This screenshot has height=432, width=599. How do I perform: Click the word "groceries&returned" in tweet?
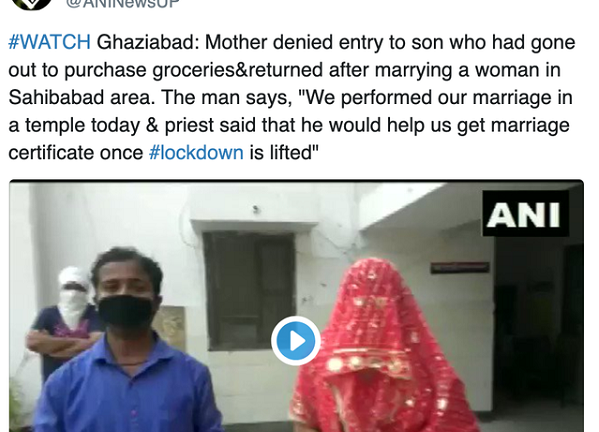tap(237, 70)
